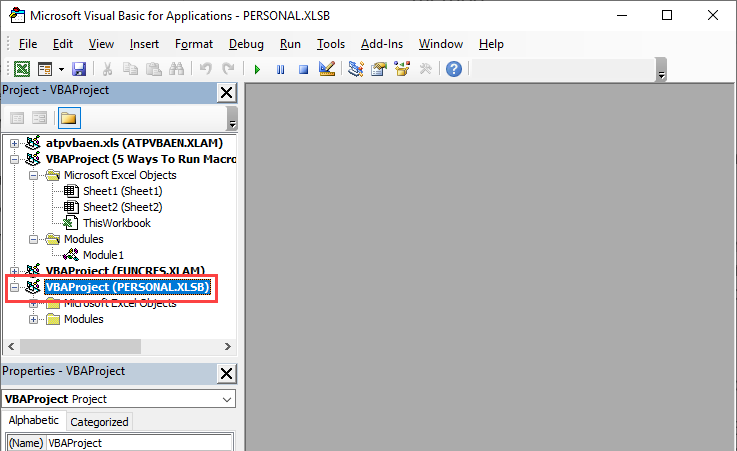The height and width of the screenshot is (451, 737).
Task: Close the Properties - VBAProject panel
Action: click(x=227, y=373)
